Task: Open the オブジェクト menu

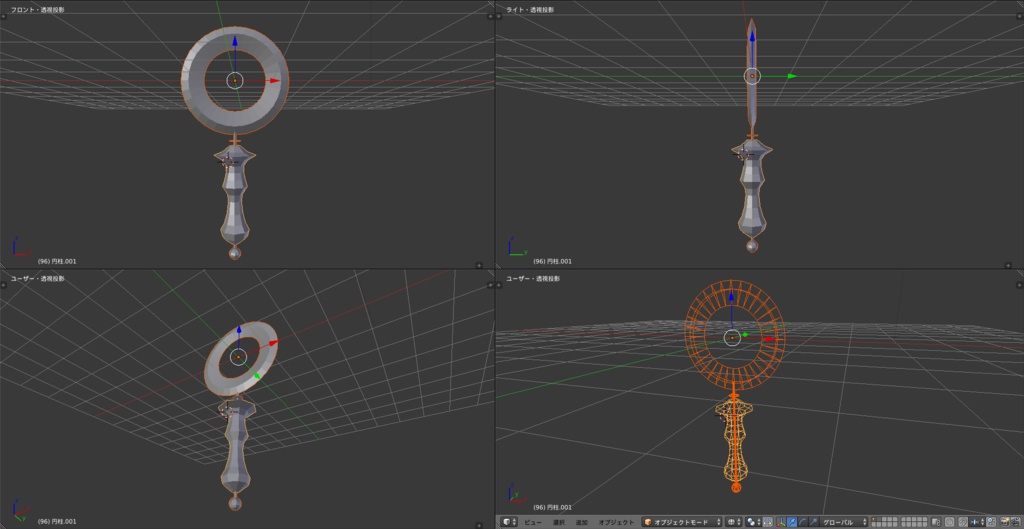Action: [x=616, y=522]
